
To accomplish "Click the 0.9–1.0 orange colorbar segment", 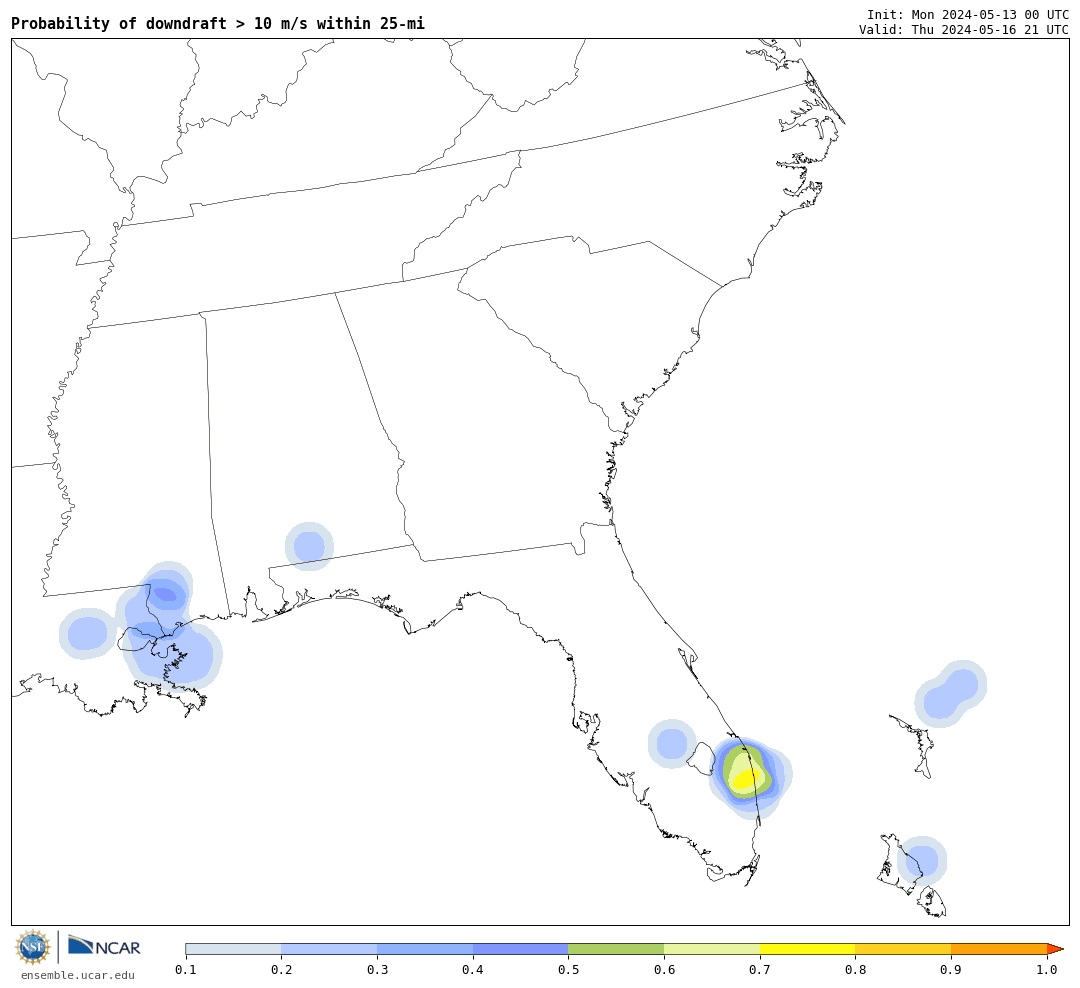I will pyautogui.click(x=999, y=949).
